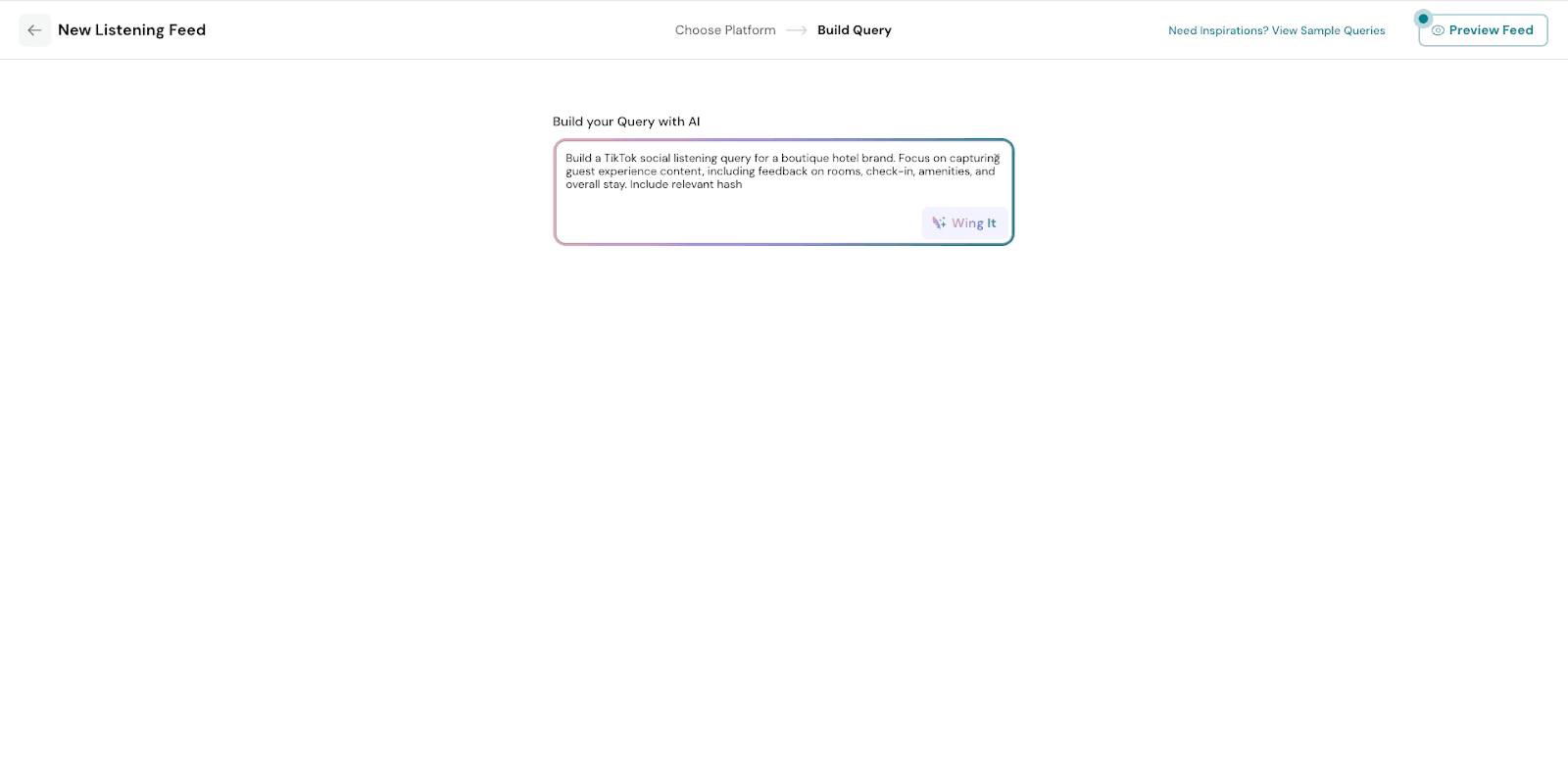This screenshot has width=1568, height=784.
Task: Click the word 'TikTok' in the query
Action: coord(620,158)
